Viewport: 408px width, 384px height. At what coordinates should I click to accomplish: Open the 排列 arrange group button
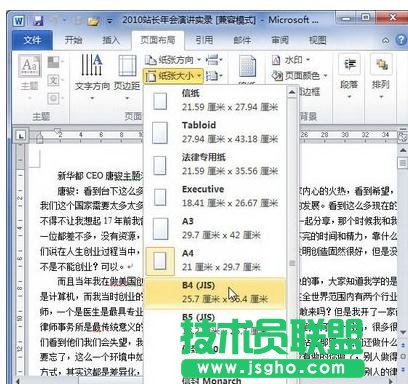pyautogui.click(x=381, y=77)
